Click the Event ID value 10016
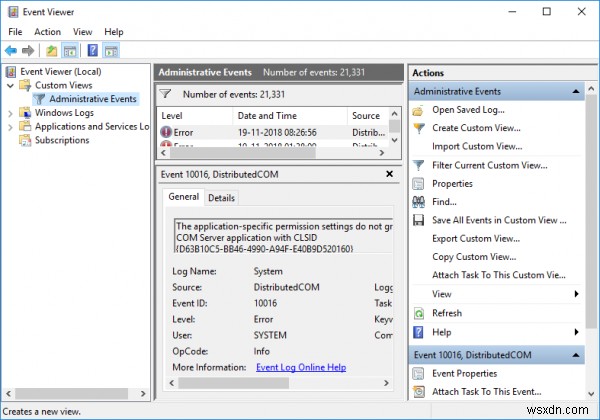 click(x=265, y=303)
